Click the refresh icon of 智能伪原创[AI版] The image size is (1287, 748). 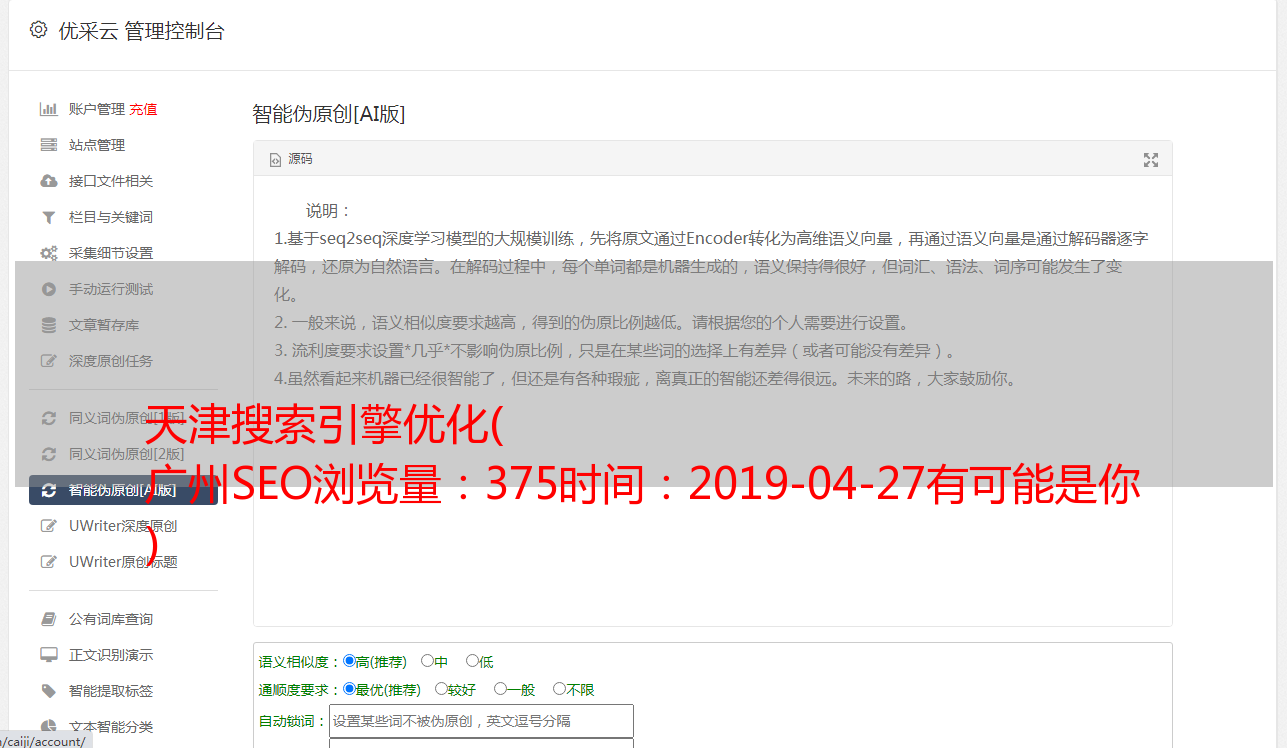(48, 490)
